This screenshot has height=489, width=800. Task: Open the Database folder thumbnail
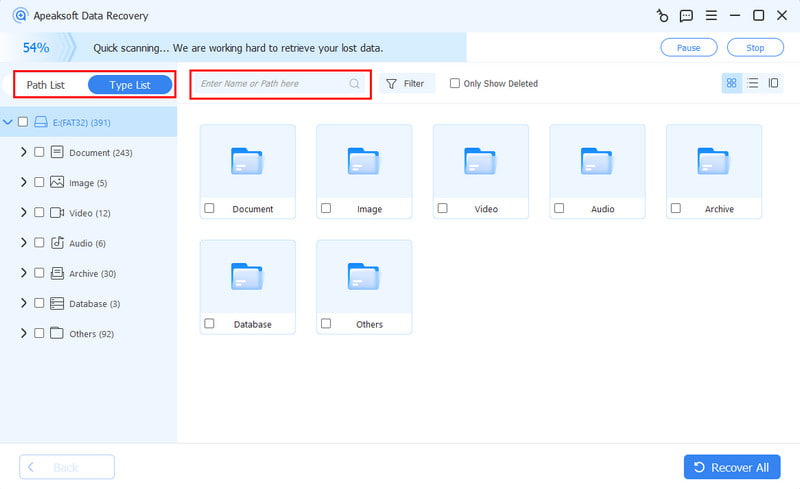[x=247, y=277]
